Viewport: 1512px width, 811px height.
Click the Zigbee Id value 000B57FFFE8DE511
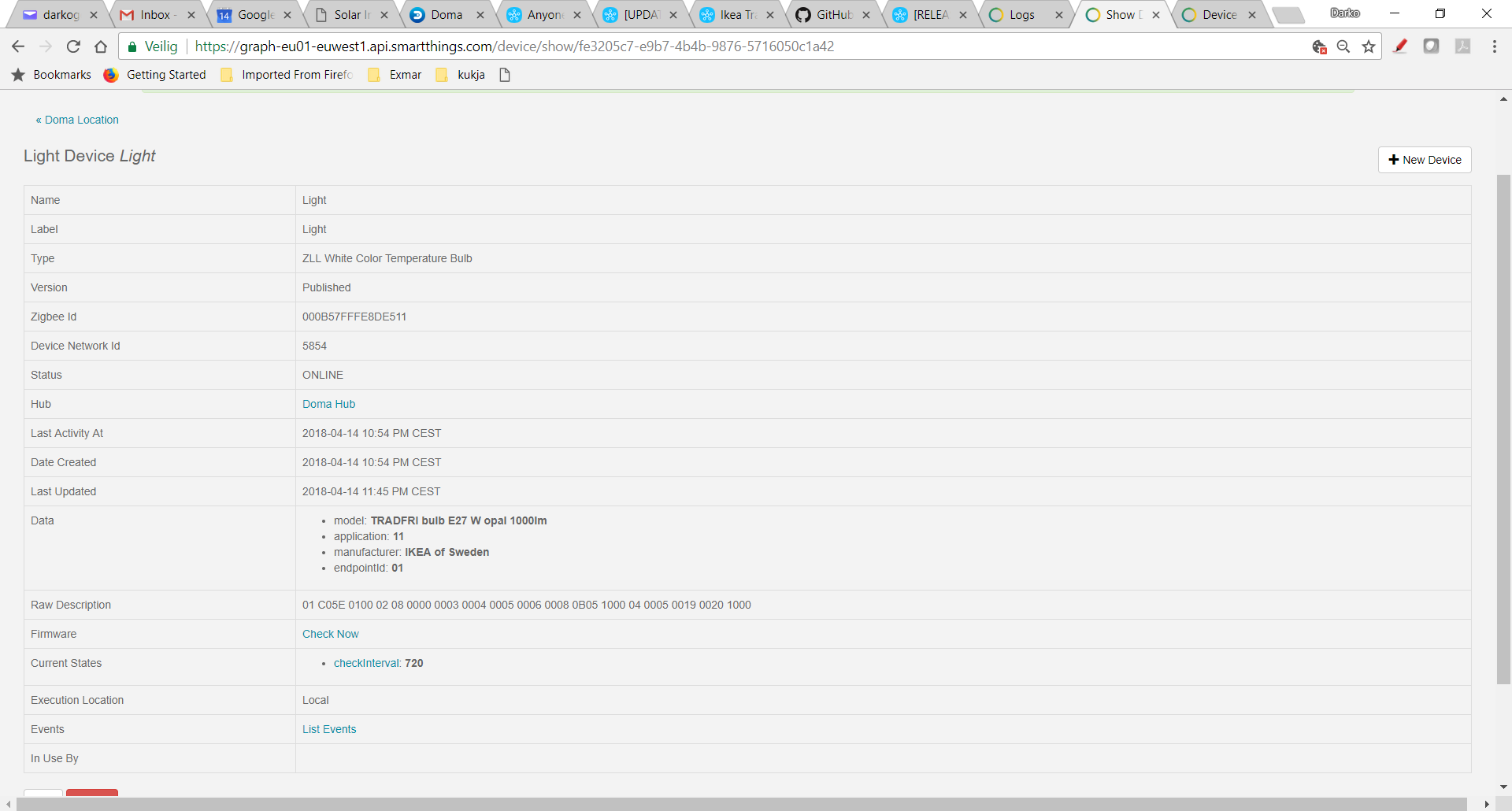[x=354, y=317]
